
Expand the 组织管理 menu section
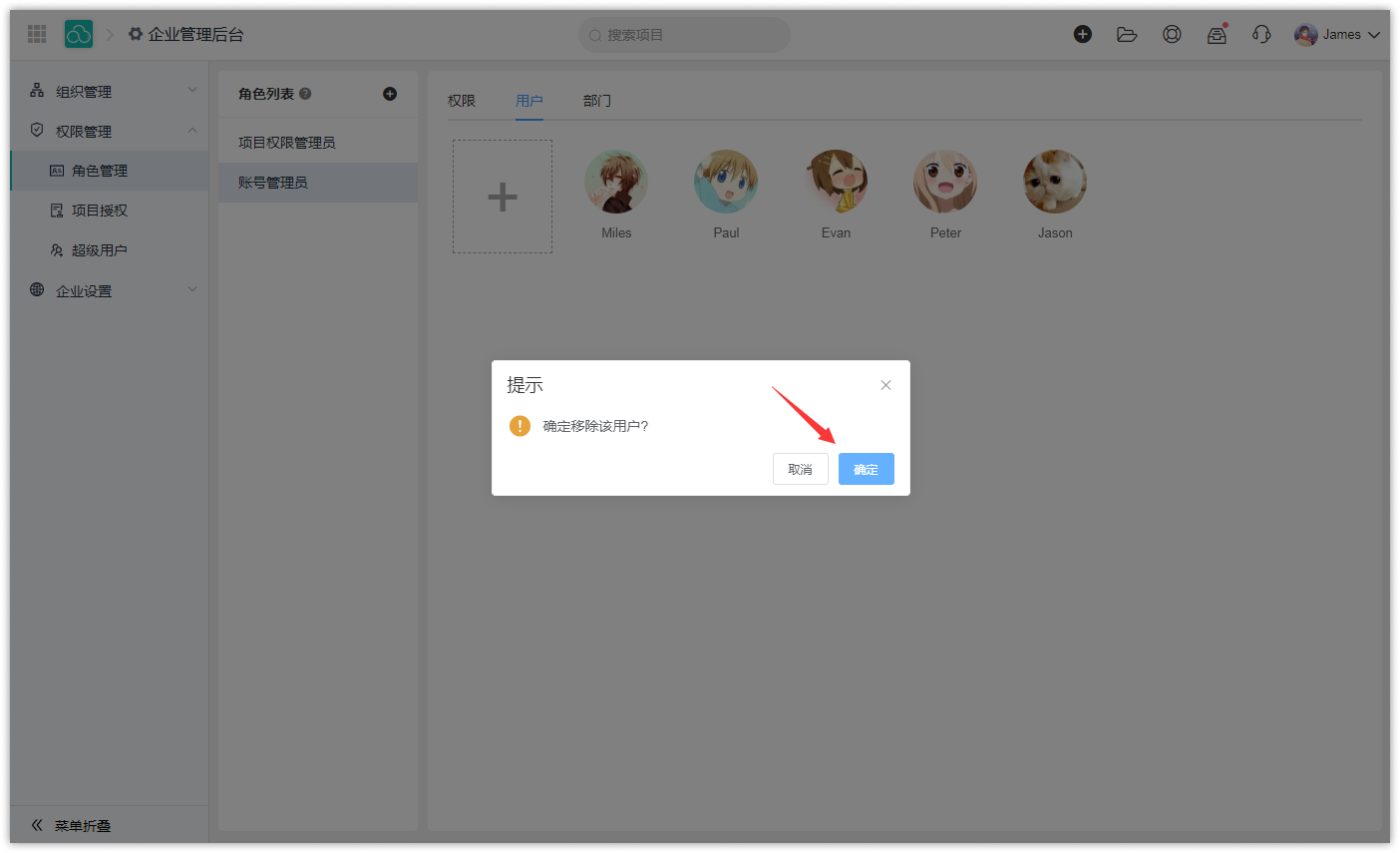point(110,91)
